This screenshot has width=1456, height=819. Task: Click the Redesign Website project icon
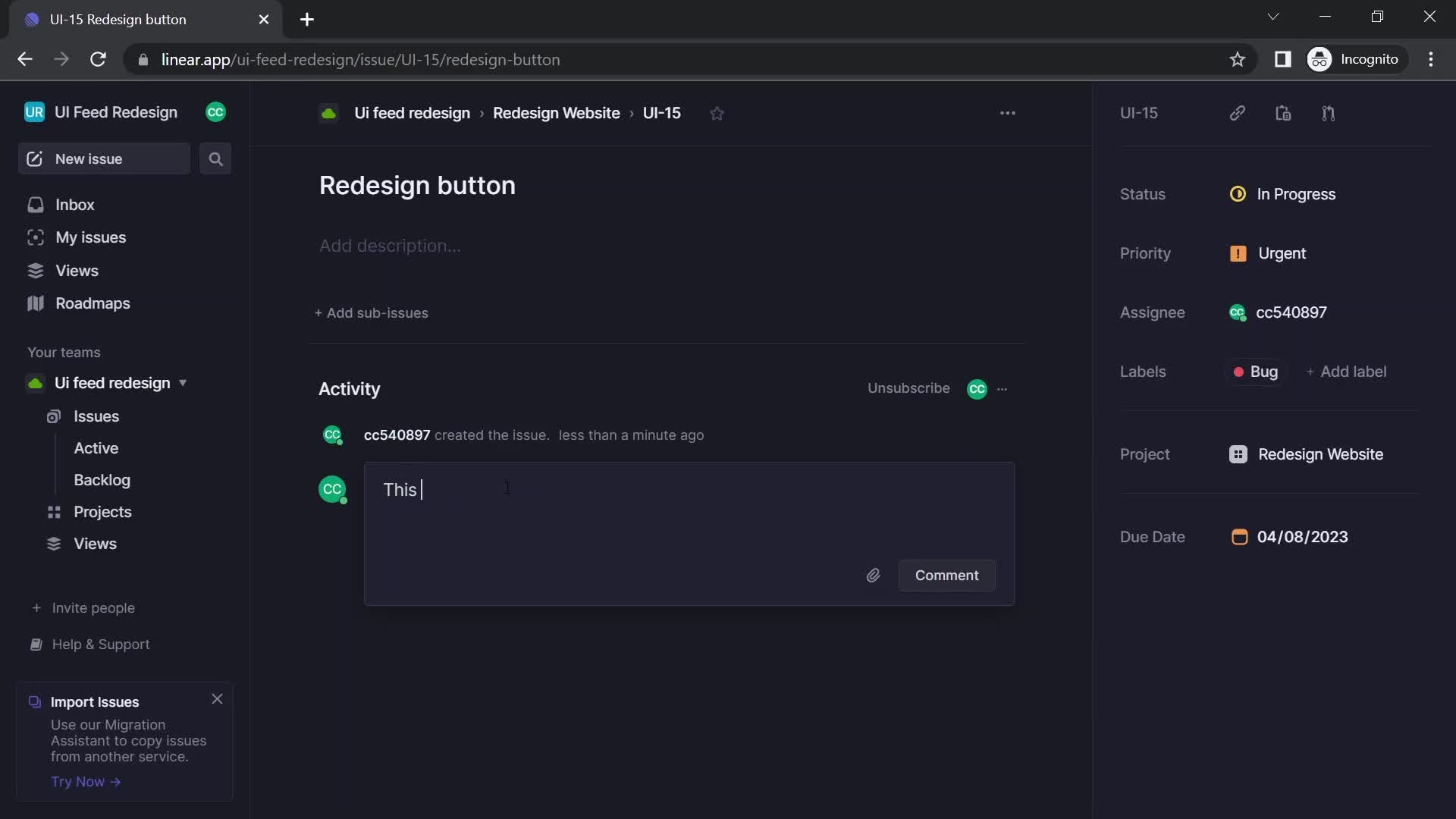(1238, 454)
